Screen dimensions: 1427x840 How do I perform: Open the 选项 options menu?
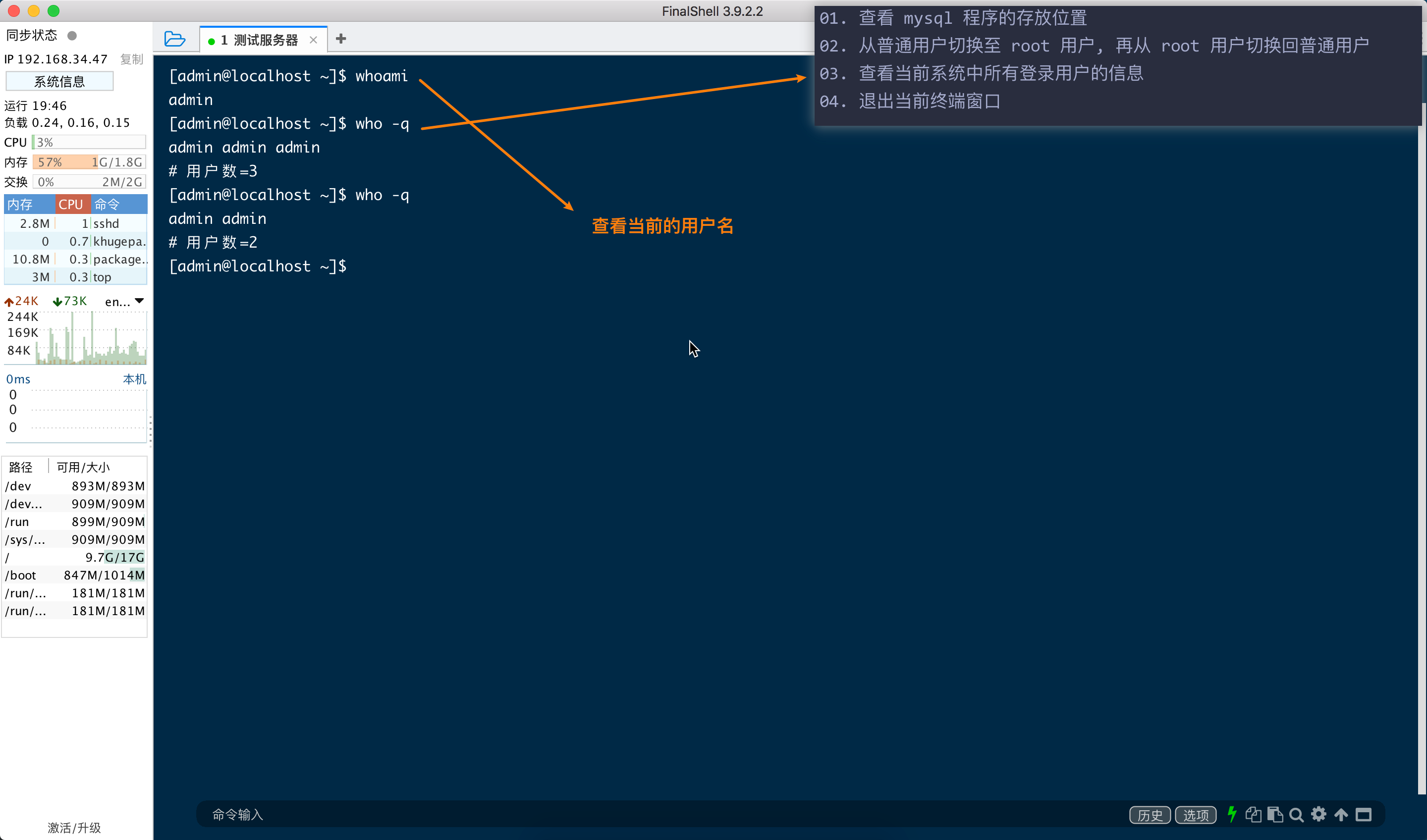click(x=1196, y=815)
